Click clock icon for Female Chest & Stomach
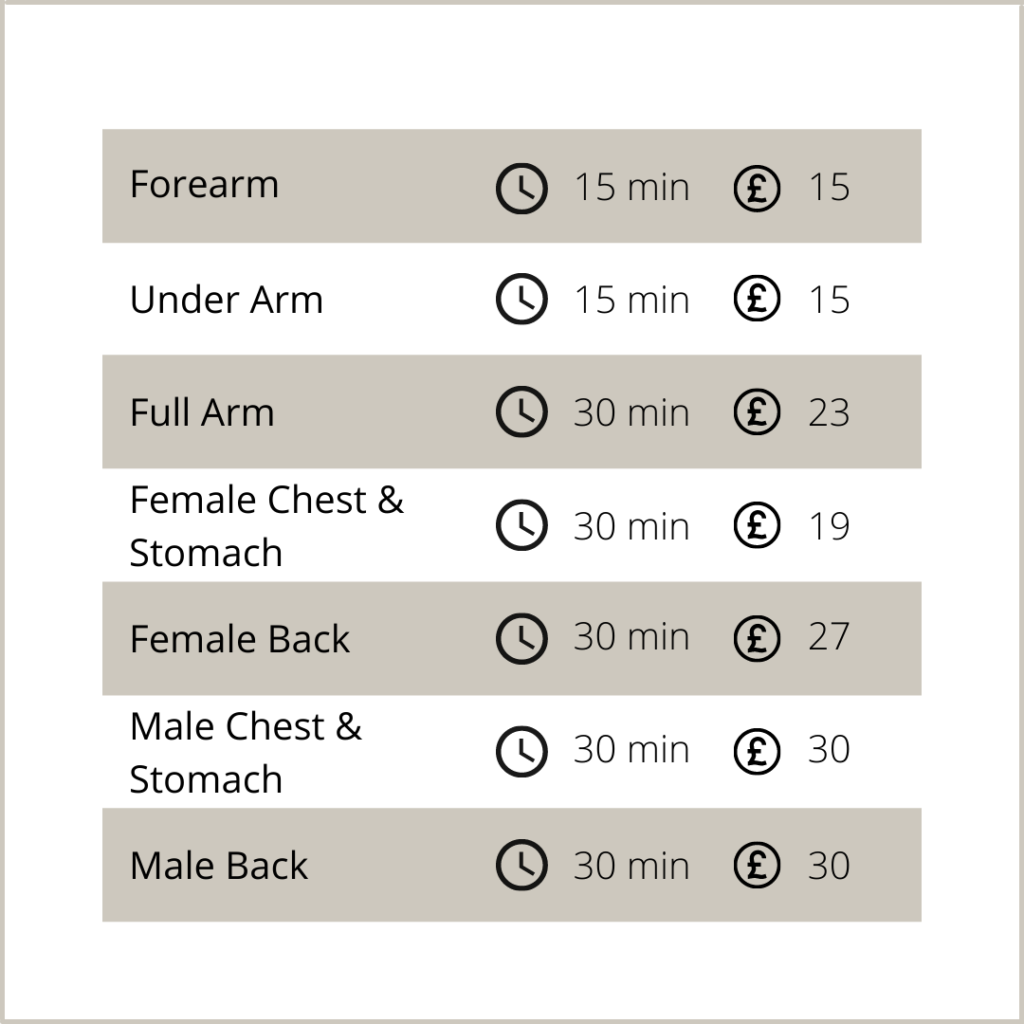Screen dimensions: 1024x1024 coord(521,525)
